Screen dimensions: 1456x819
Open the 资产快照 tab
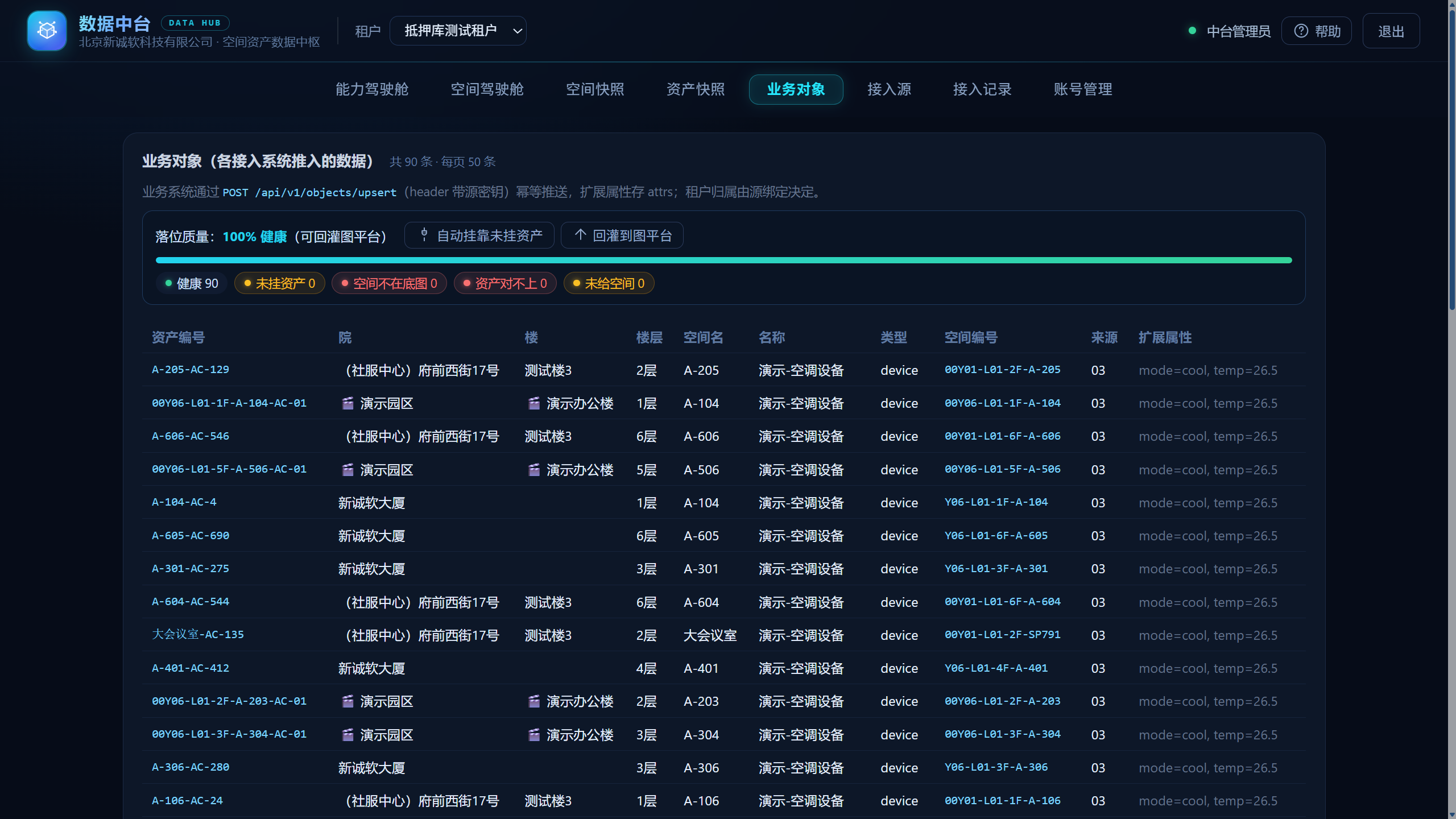point(695,89)
